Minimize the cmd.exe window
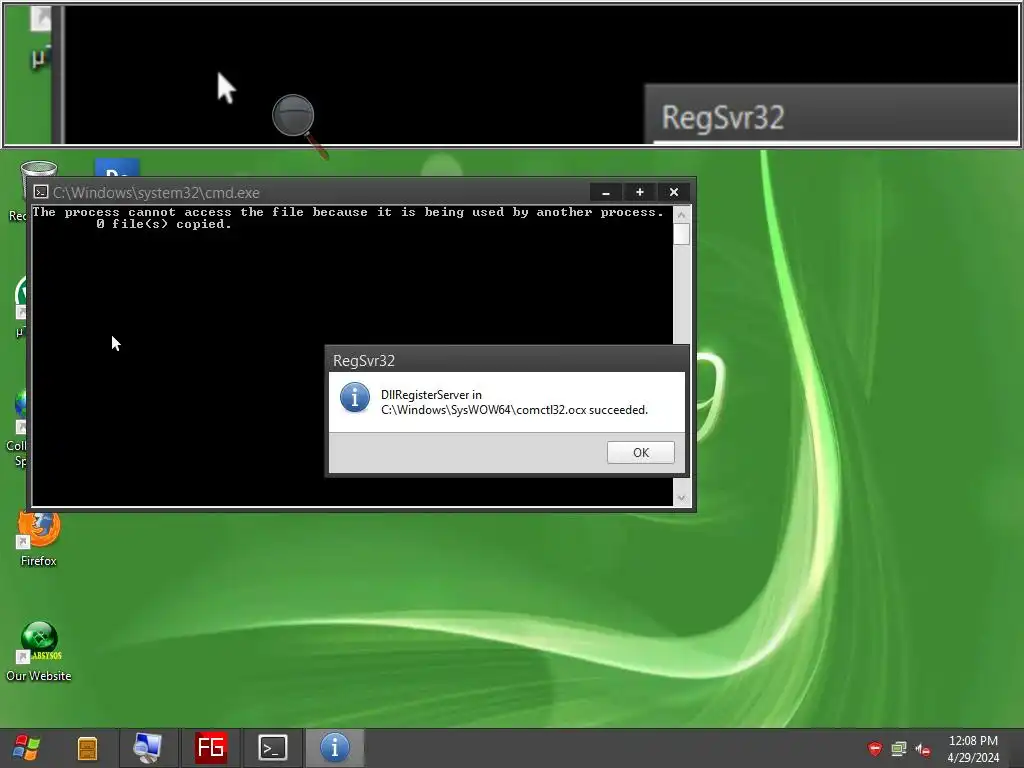Image resolution: width=1024 pixels, height=768 pixels. point(606,192)
